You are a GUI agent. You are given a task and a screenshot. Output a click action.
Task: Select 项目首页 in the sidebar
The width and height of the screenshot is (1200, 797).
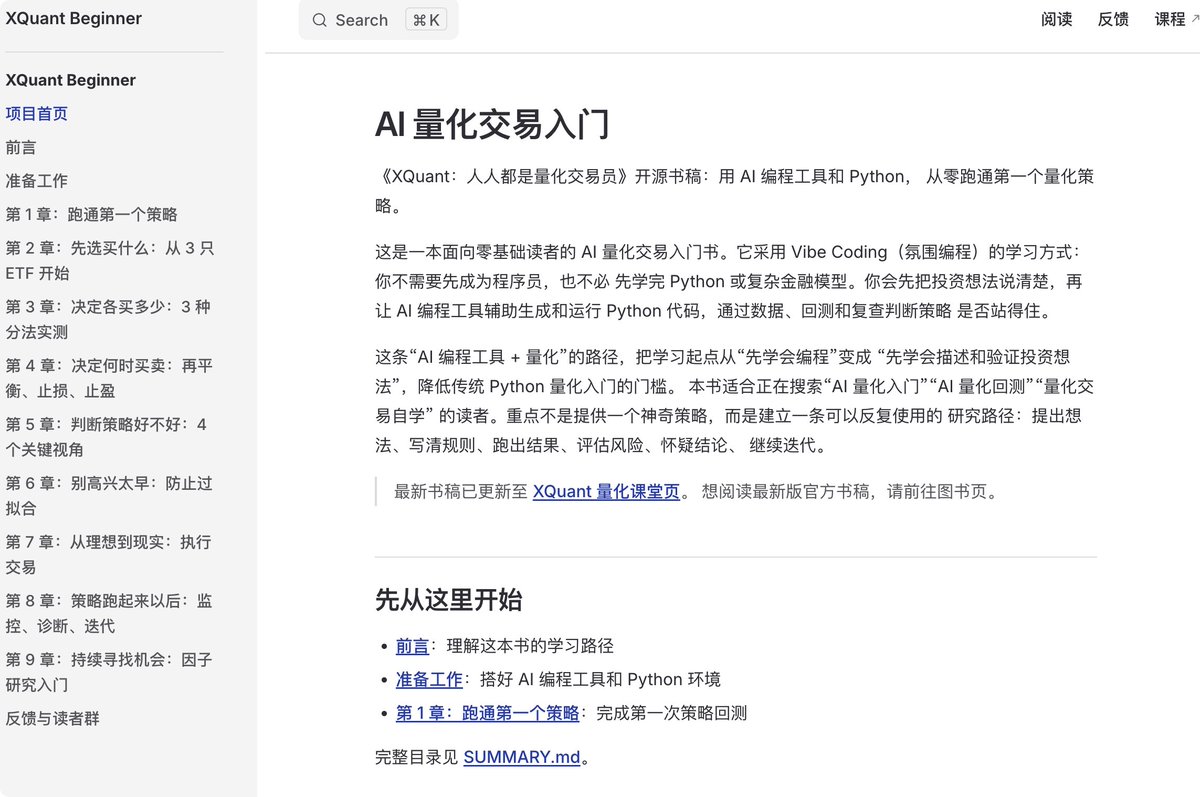click(37, 114)
